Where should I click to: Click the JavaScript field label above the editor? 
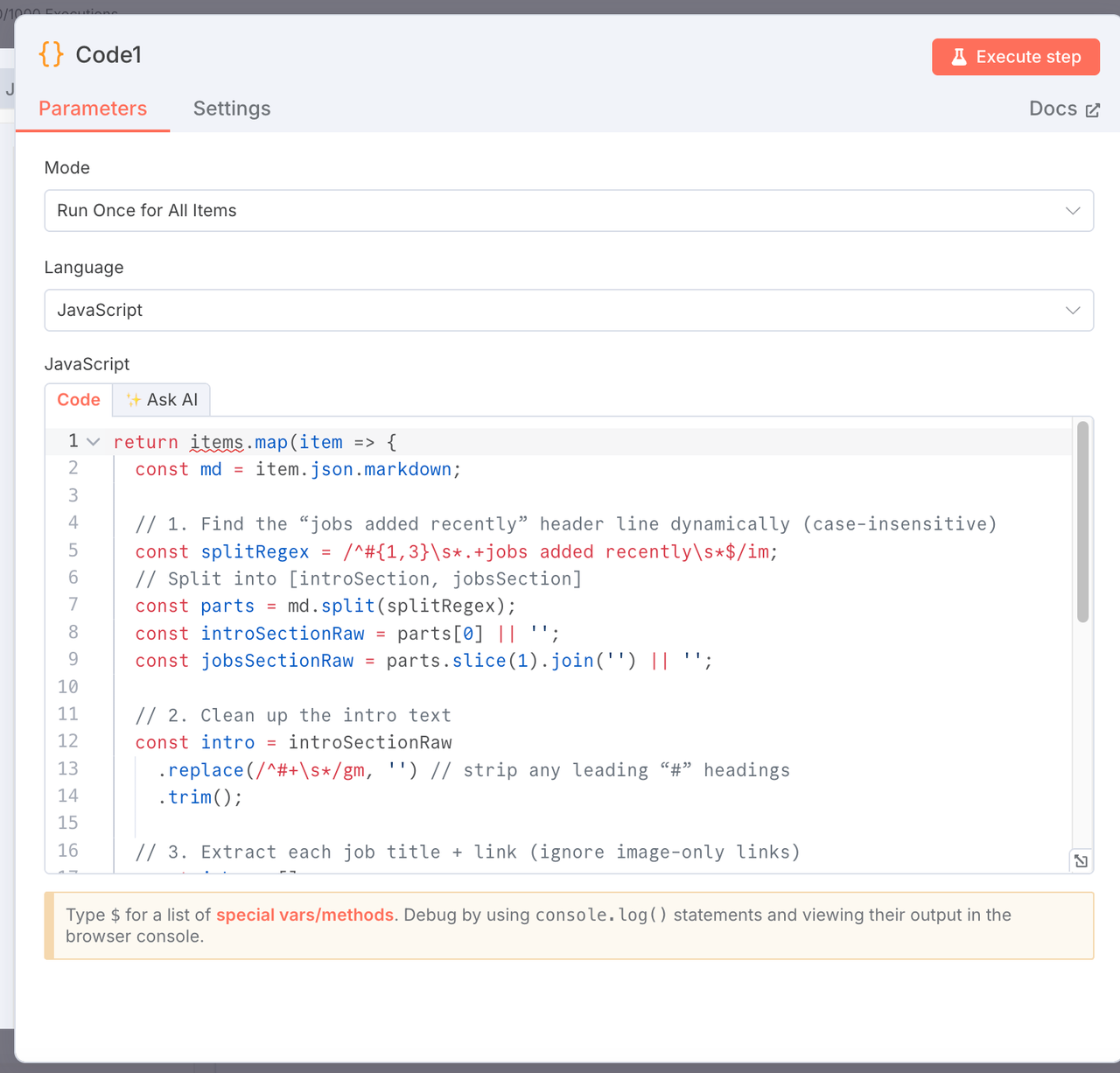[87, 364]
